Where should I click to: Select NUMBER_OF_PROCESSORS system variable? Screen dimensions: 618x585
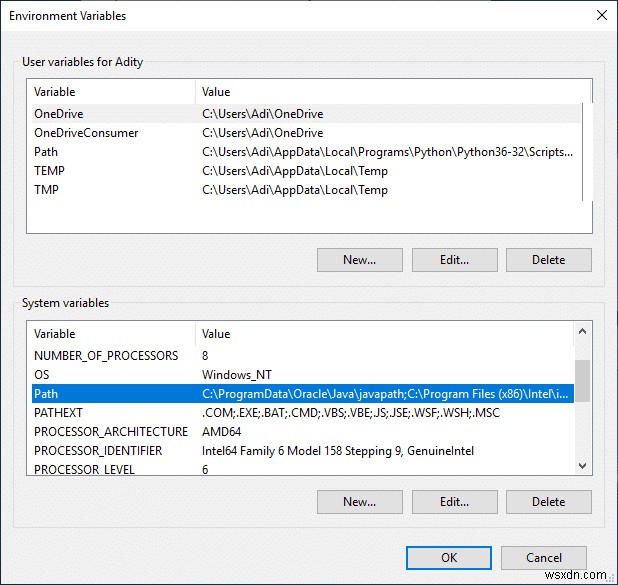(x=303, y=356)
